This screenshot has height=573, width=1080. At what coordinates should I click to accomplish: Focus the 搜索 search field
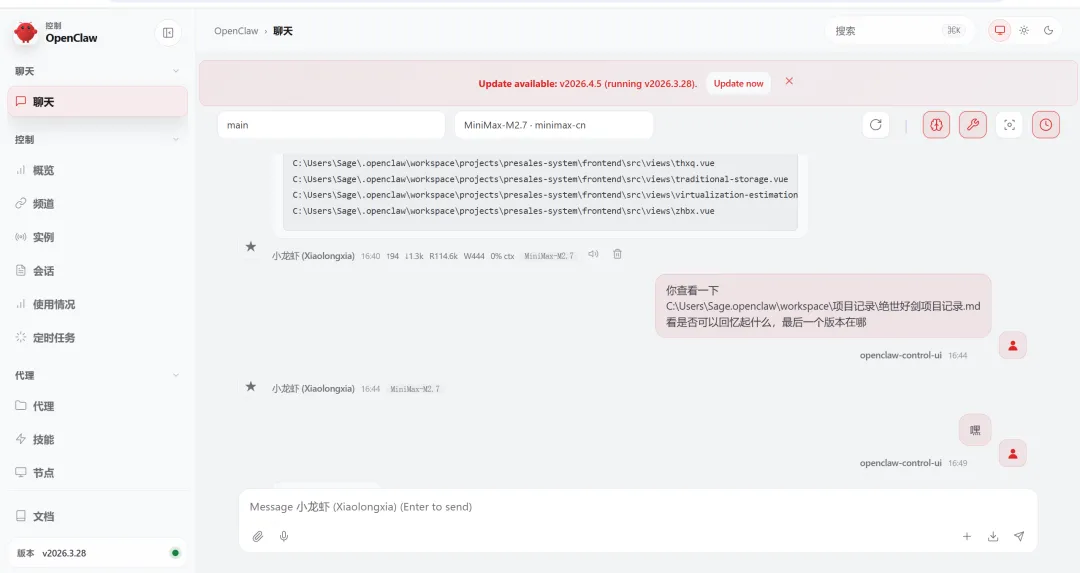[899, 30]
